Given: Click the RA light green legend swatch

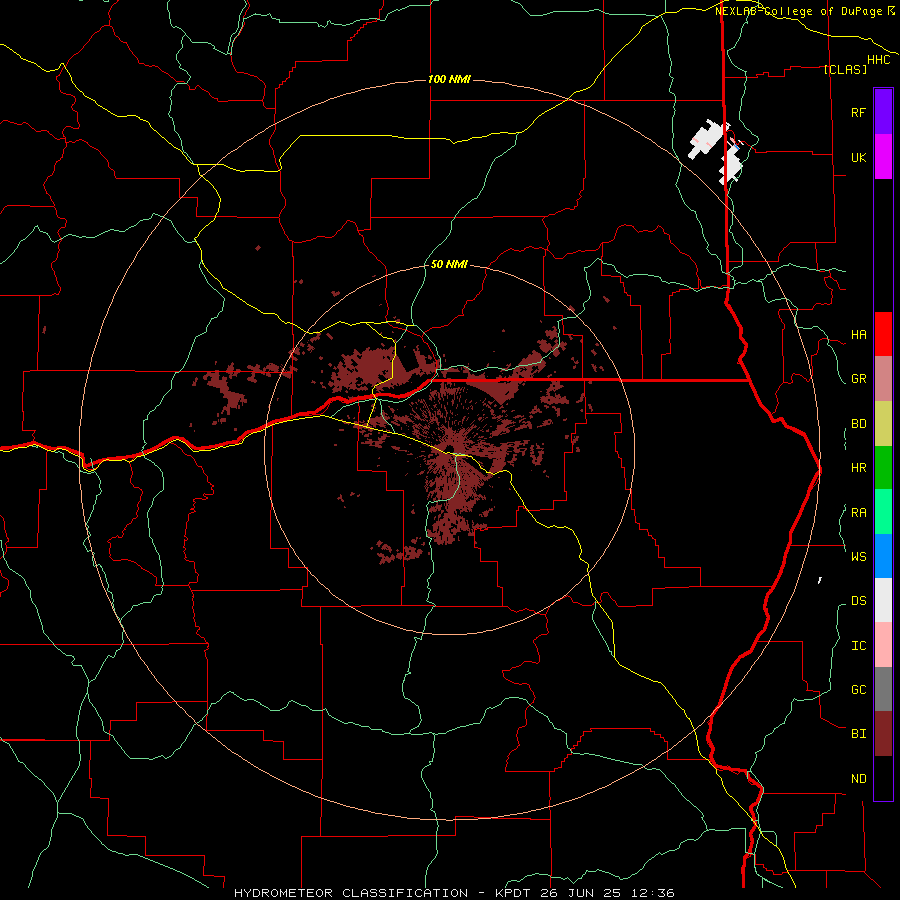Looking at the screenshot, I should 883,512.
